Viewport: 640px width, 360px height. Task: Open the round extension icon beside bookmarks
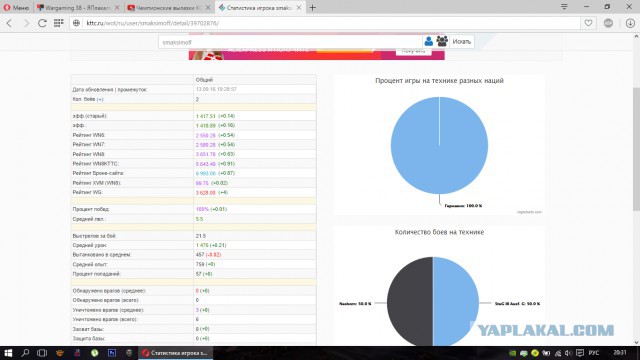[x=608, y=23]
